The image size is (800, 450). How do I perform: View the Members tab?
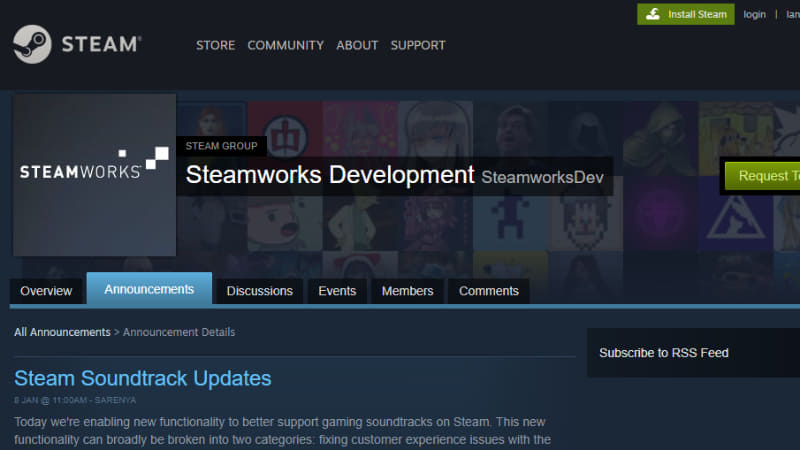click(408, 291)
